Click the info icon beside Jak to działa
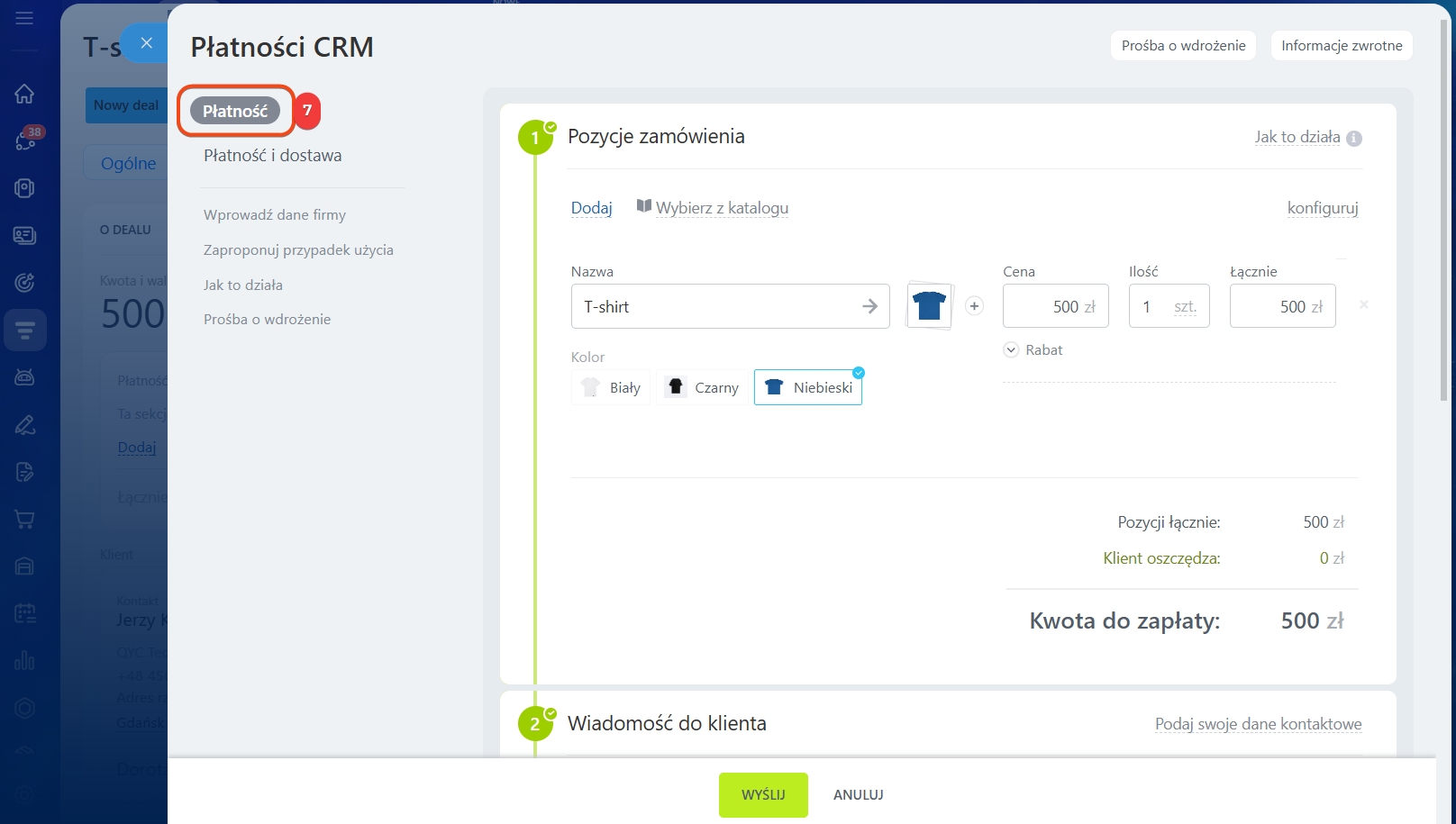This screenshot has width=1456, height=824. (x=1353, y=138)
